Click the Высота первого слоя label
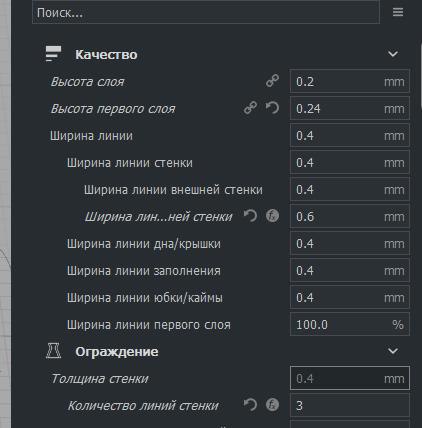422x428 pixels. pyautogui.click(x=113, y=109)
